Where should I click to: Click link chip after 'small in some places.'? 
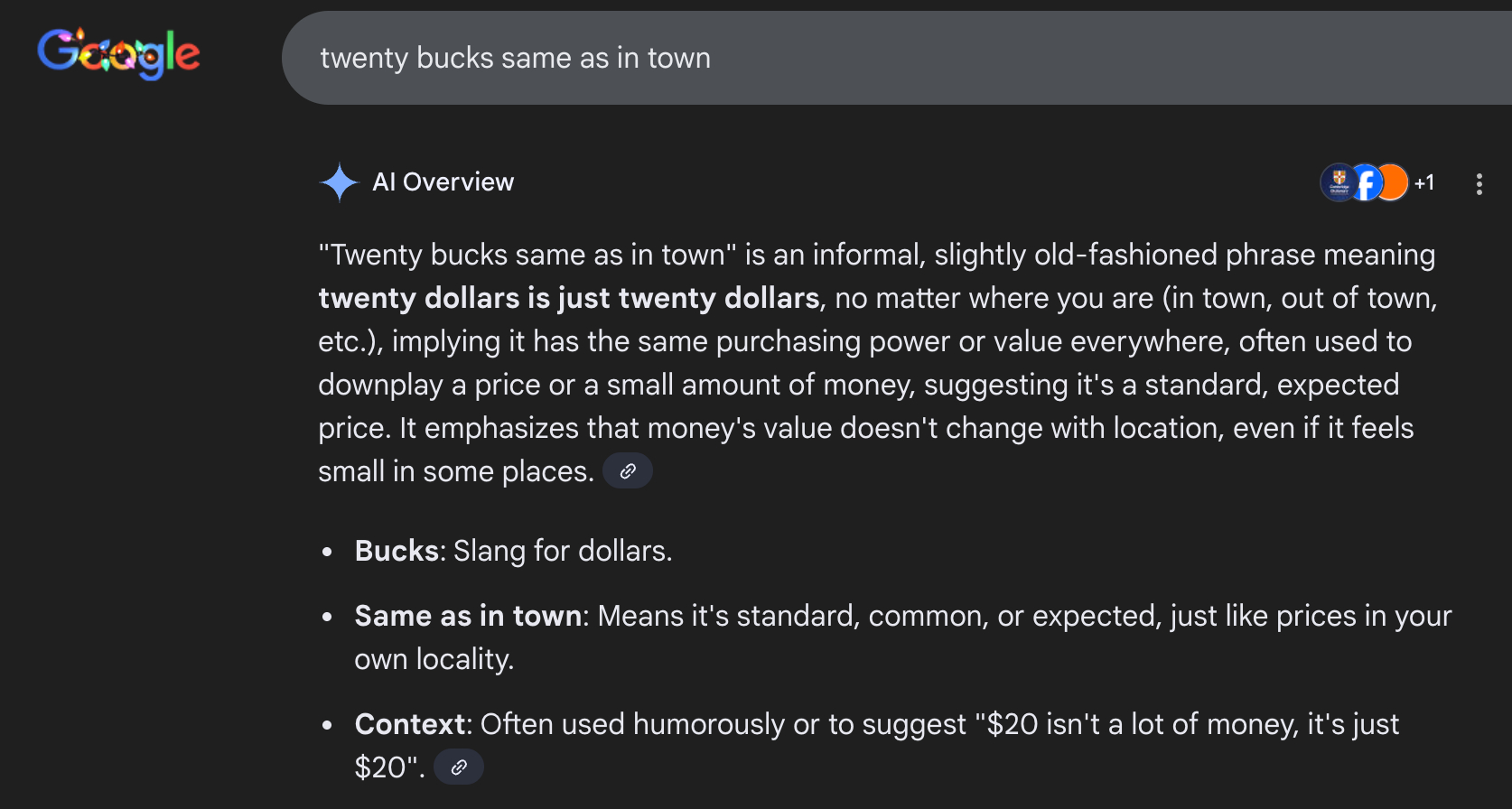628,471
